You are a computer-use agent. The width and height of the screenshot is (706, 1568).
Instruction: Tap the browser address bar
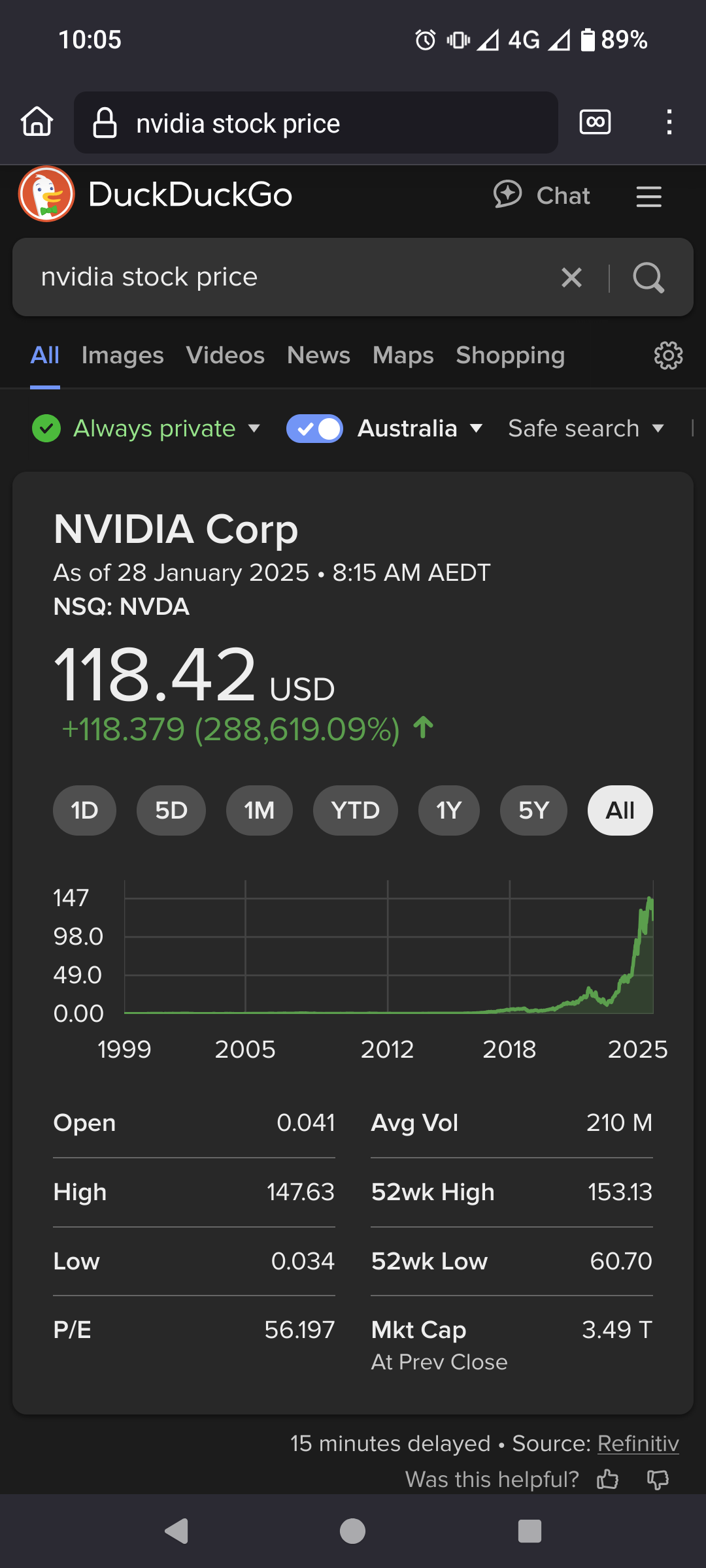pos(316,123)
